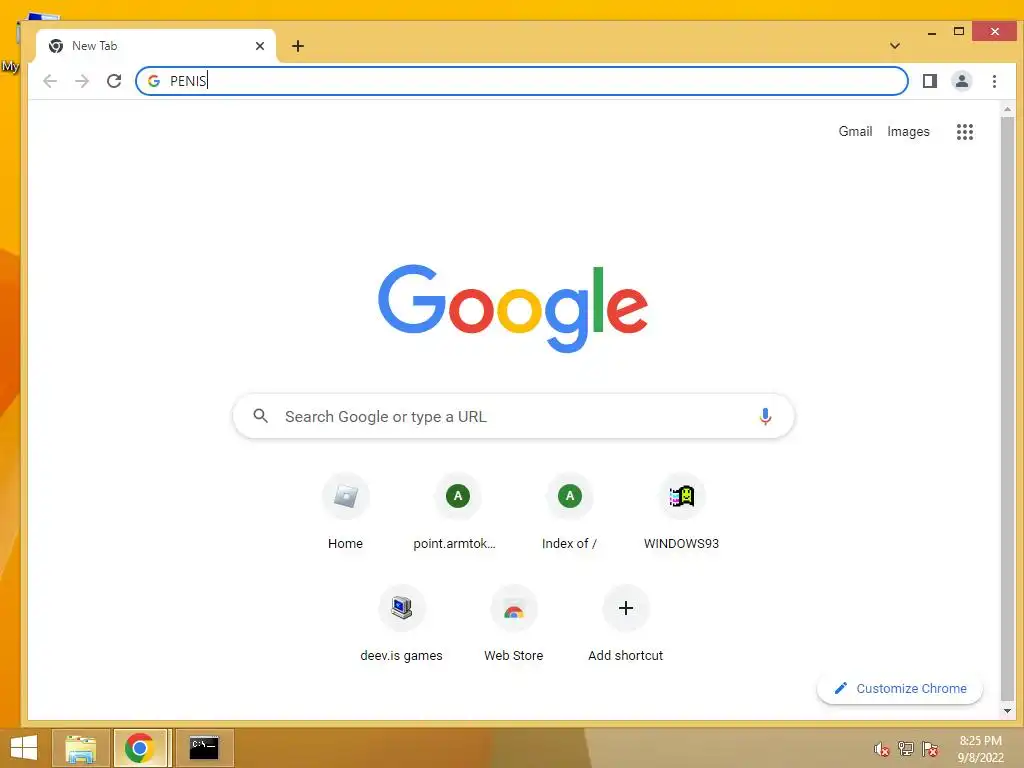Viewport: 1024px width, 768px height.
Task: Open the point.armtok... shortcut
Action: point(457,512)
